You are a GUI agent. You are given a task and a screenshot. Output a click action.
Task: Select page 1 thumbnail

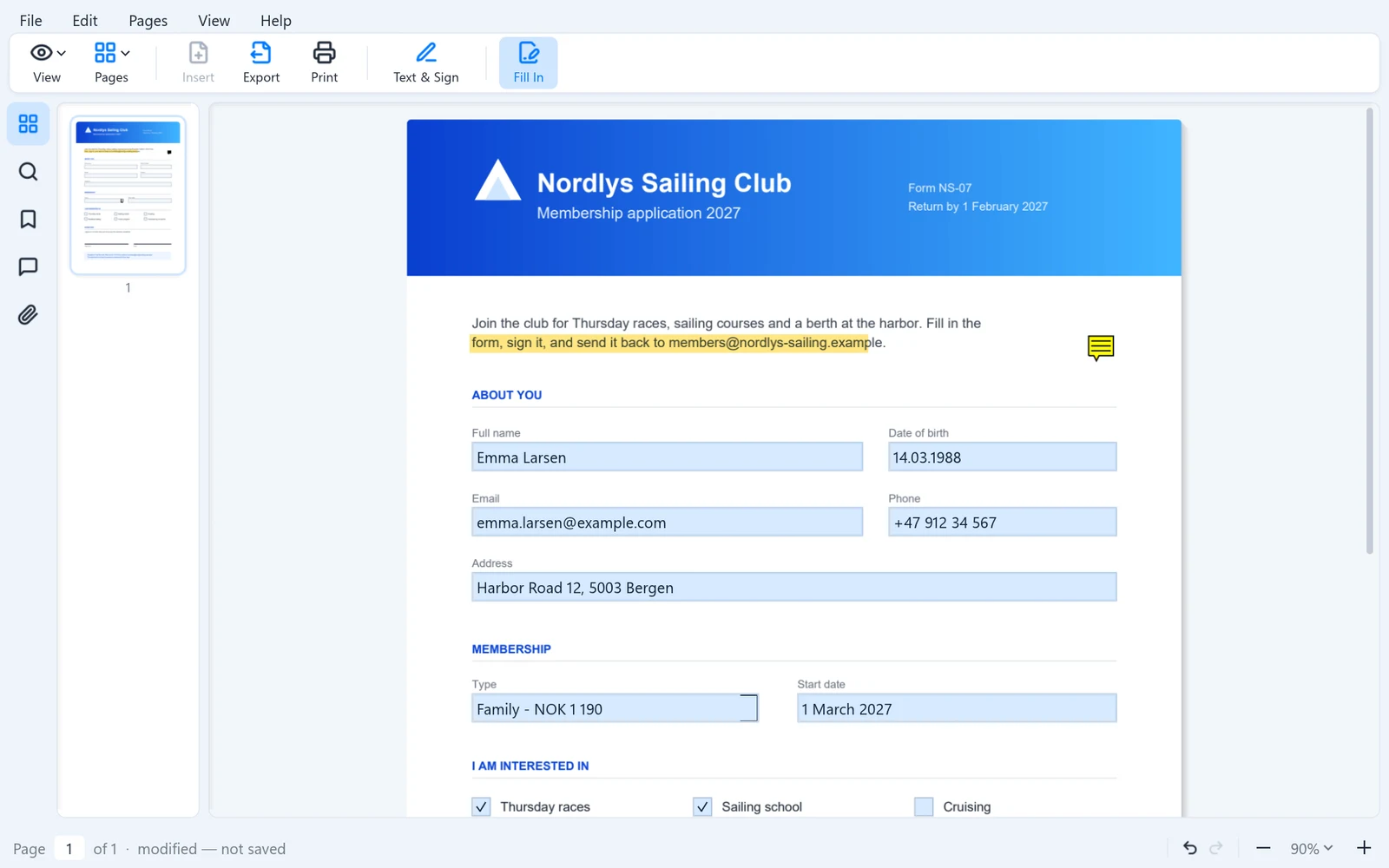[128, 195]
